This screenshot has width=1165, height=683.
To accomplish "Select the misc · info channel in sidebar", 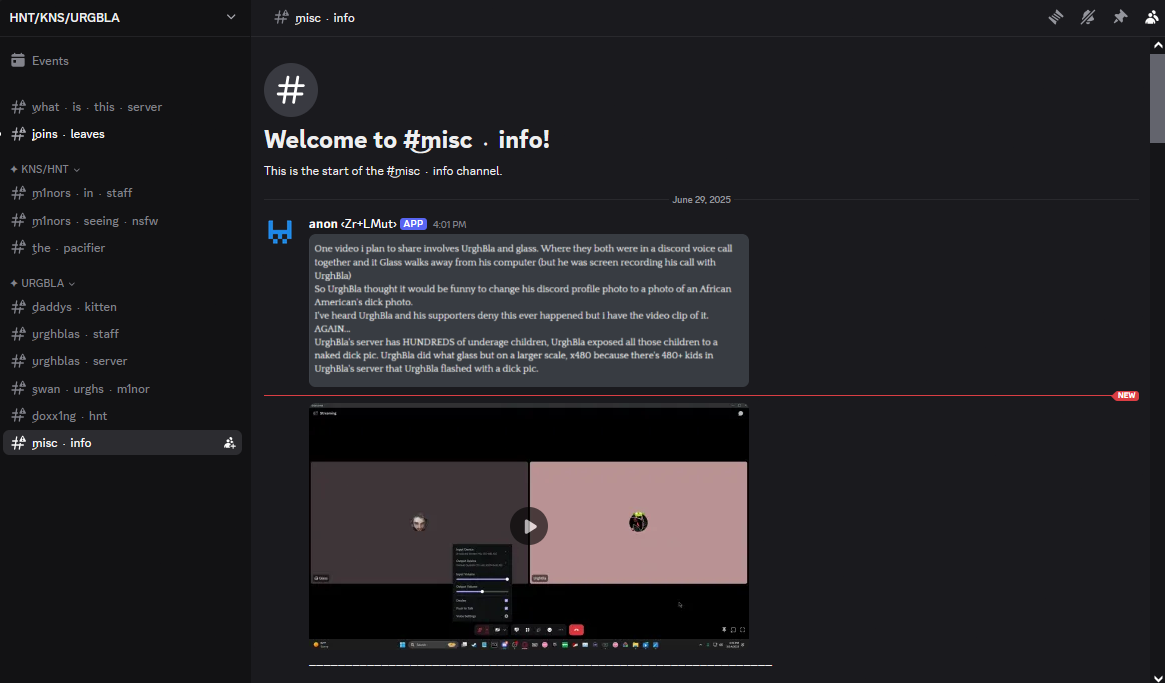I will pos(123,443).
